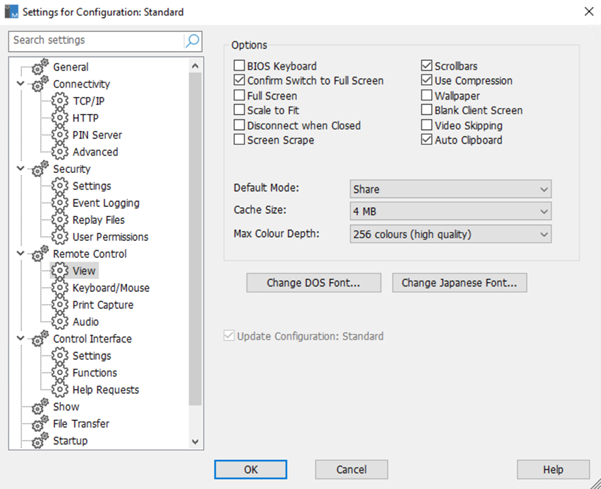Click the gear icon next to TCP/IP
The height and width of the screenshot is (489, 601).
point(60,101)
